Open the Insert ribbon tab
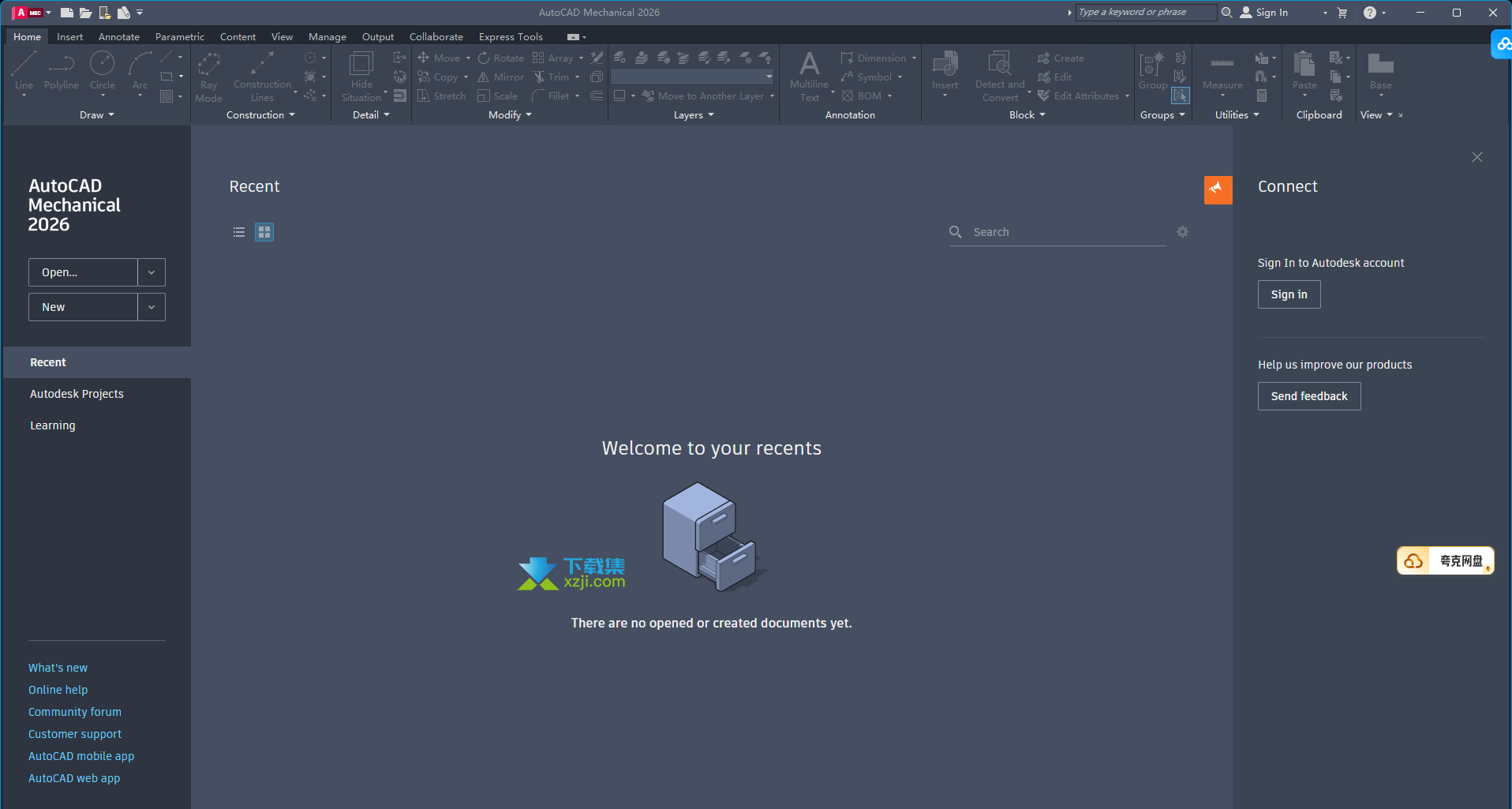Image resolution: width=1512 pixels, height=809 pixels. [x=69, y=36]
